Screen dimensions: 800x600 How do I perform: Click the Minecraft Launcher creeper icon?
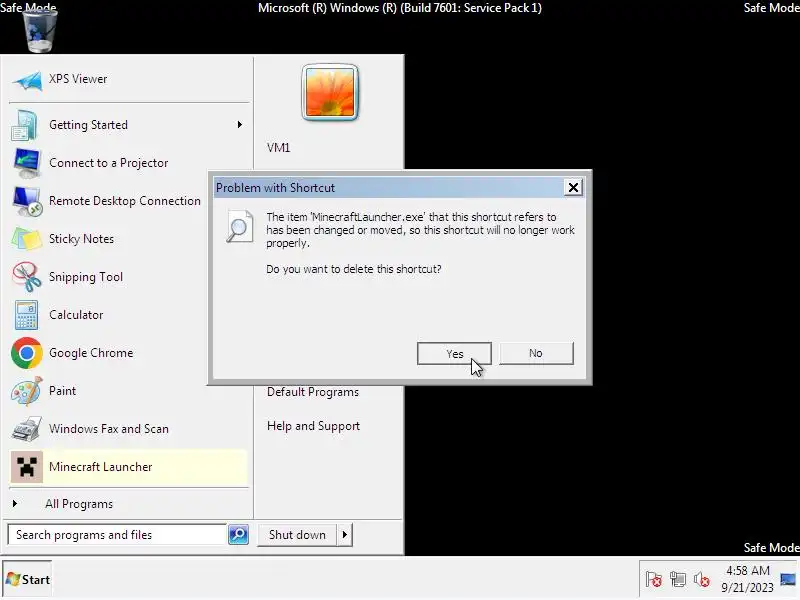tap(27, 467)
